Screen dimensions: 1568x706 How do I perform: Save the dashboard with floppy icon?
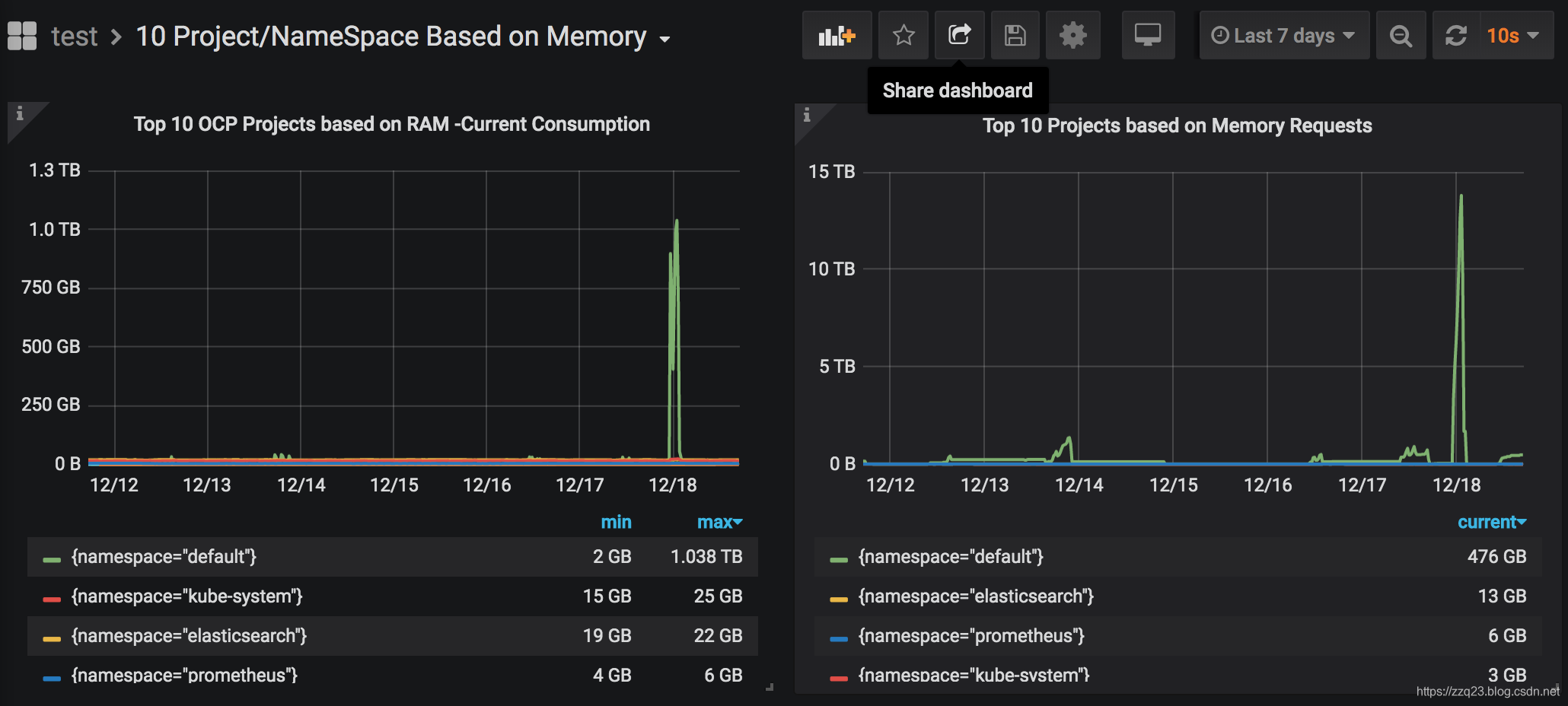(1015, 35)
